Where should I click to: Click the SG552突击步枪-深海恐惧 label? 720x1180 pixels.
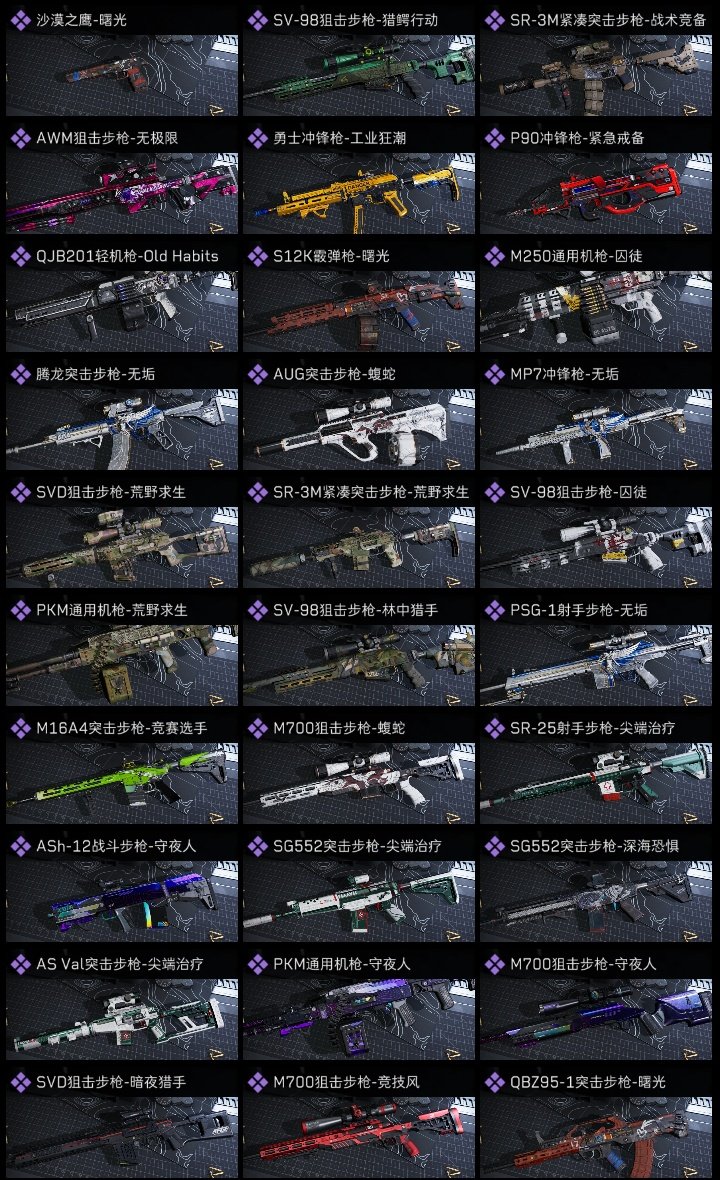(x=594, y=846)
